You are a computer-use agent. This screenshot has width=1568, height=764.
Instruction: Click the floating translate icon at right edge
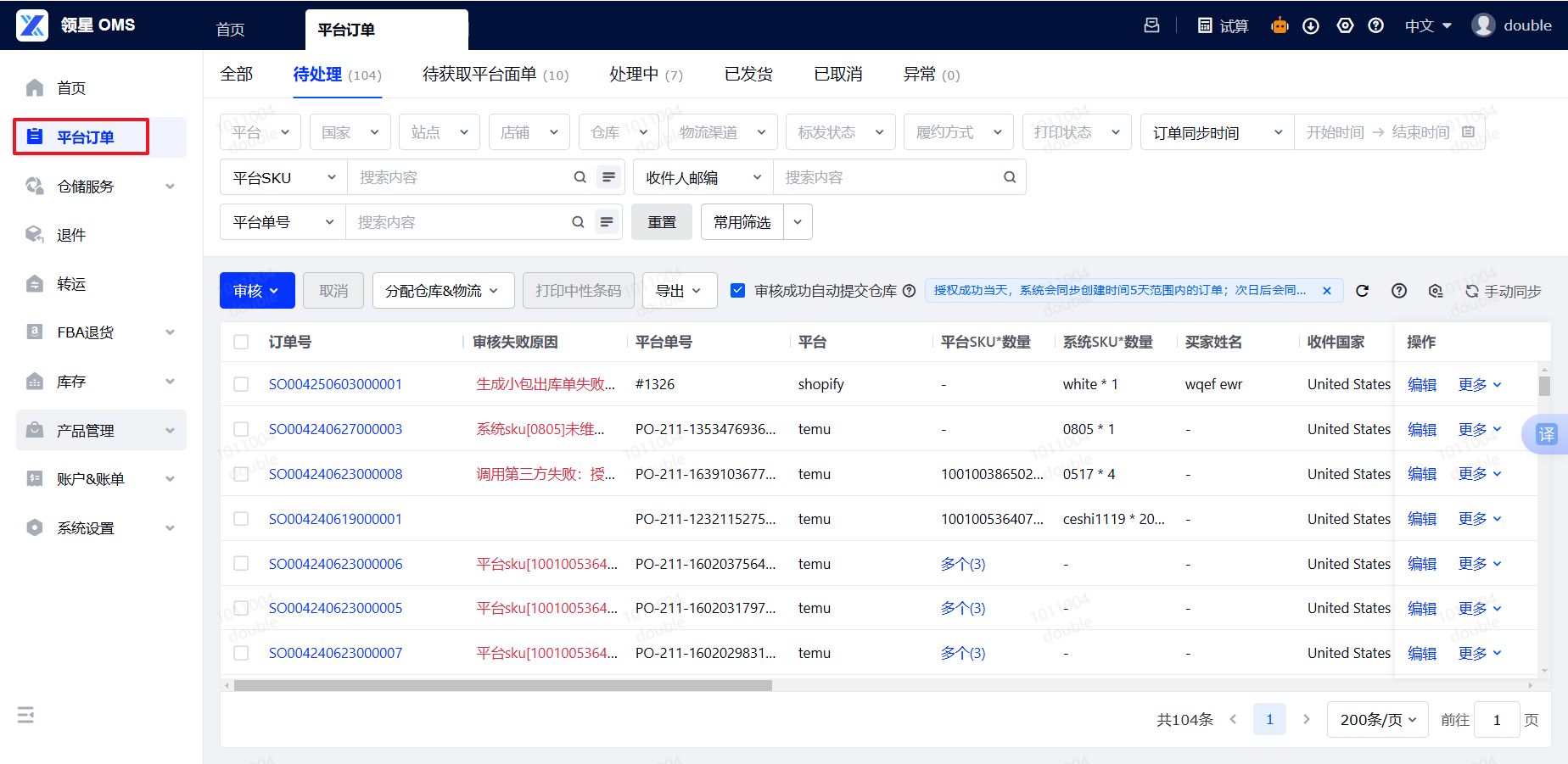[x=1547, y=434]
